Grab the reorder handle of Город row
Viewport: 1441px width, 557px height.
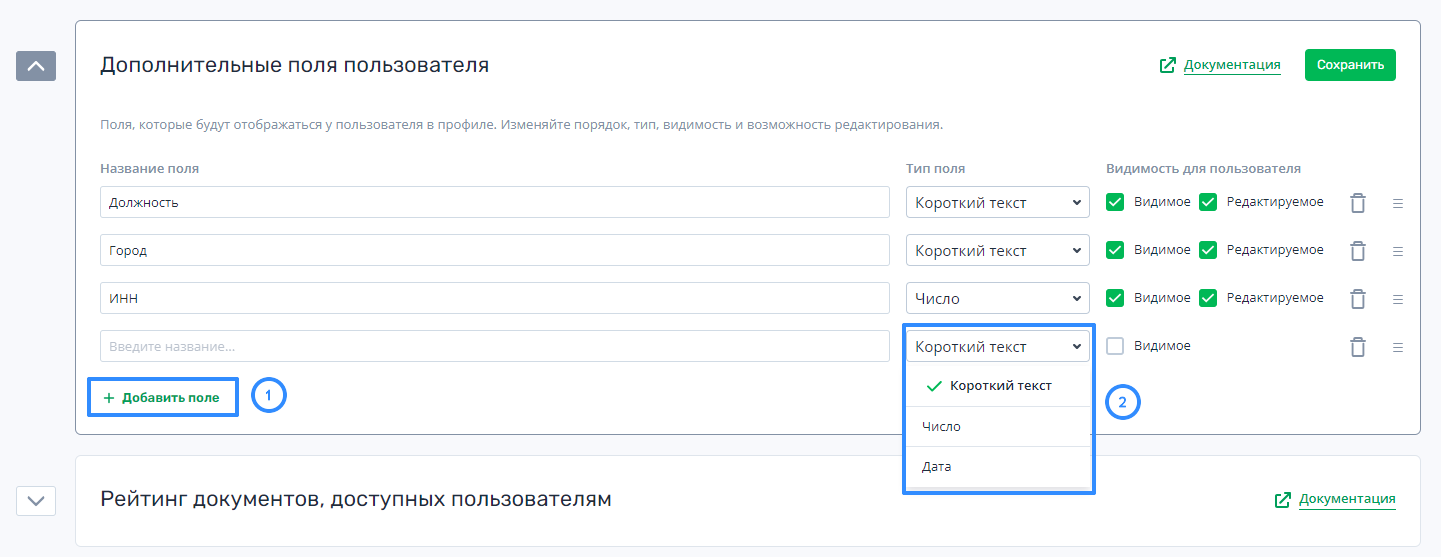click(1398, 251)
